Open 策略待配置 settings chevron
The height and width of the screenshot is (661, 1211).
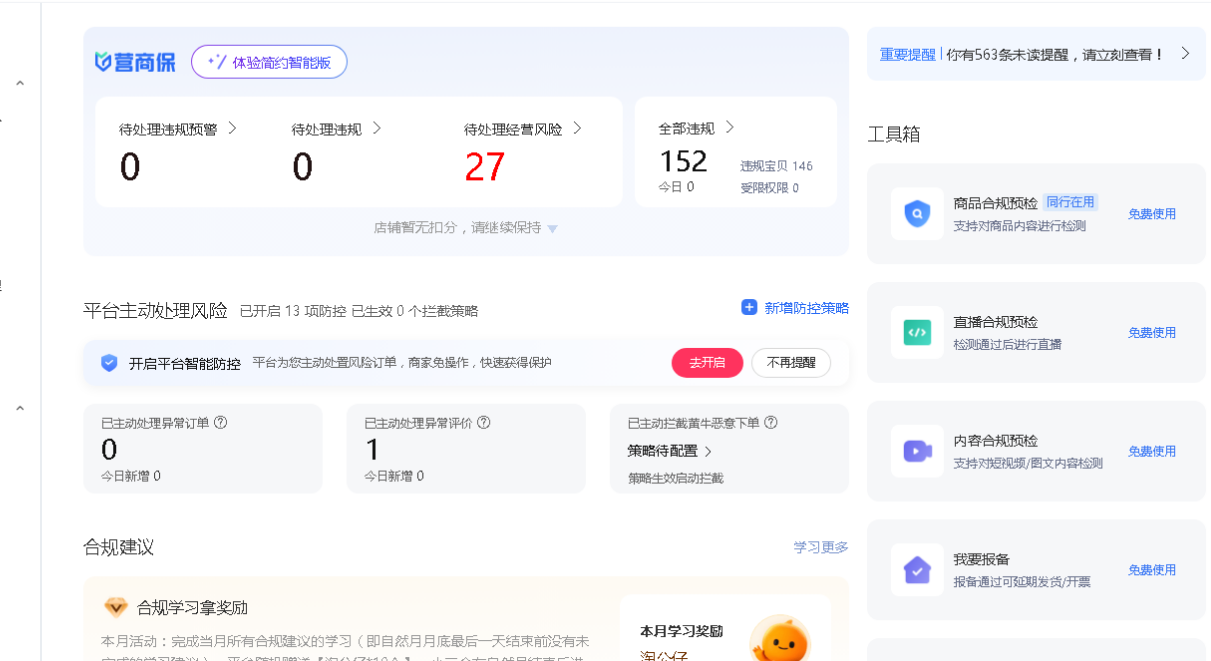pos(708,452)
